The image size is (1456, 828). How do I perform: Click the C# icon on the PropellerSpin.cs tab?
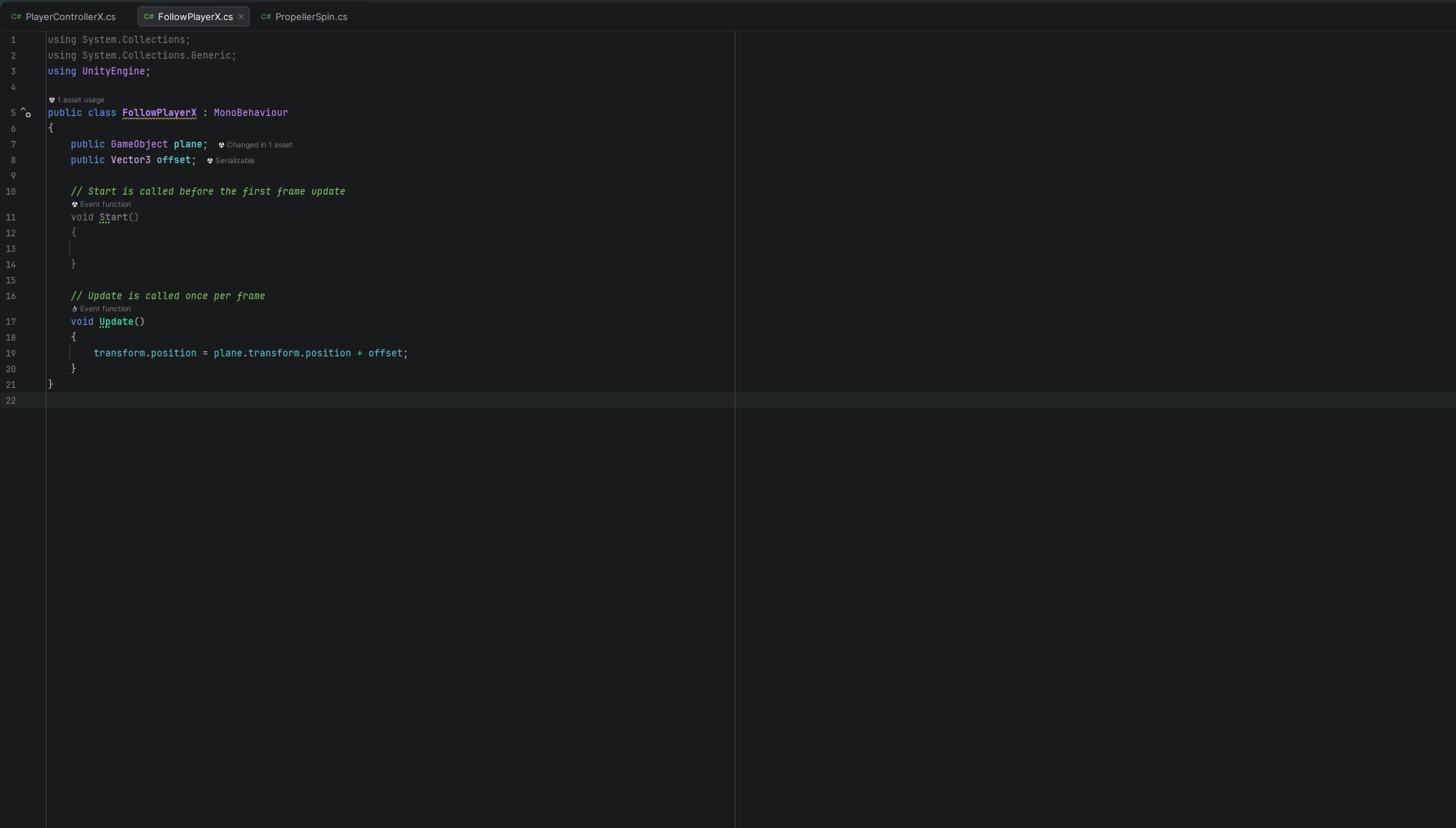[x=266, y=16]
